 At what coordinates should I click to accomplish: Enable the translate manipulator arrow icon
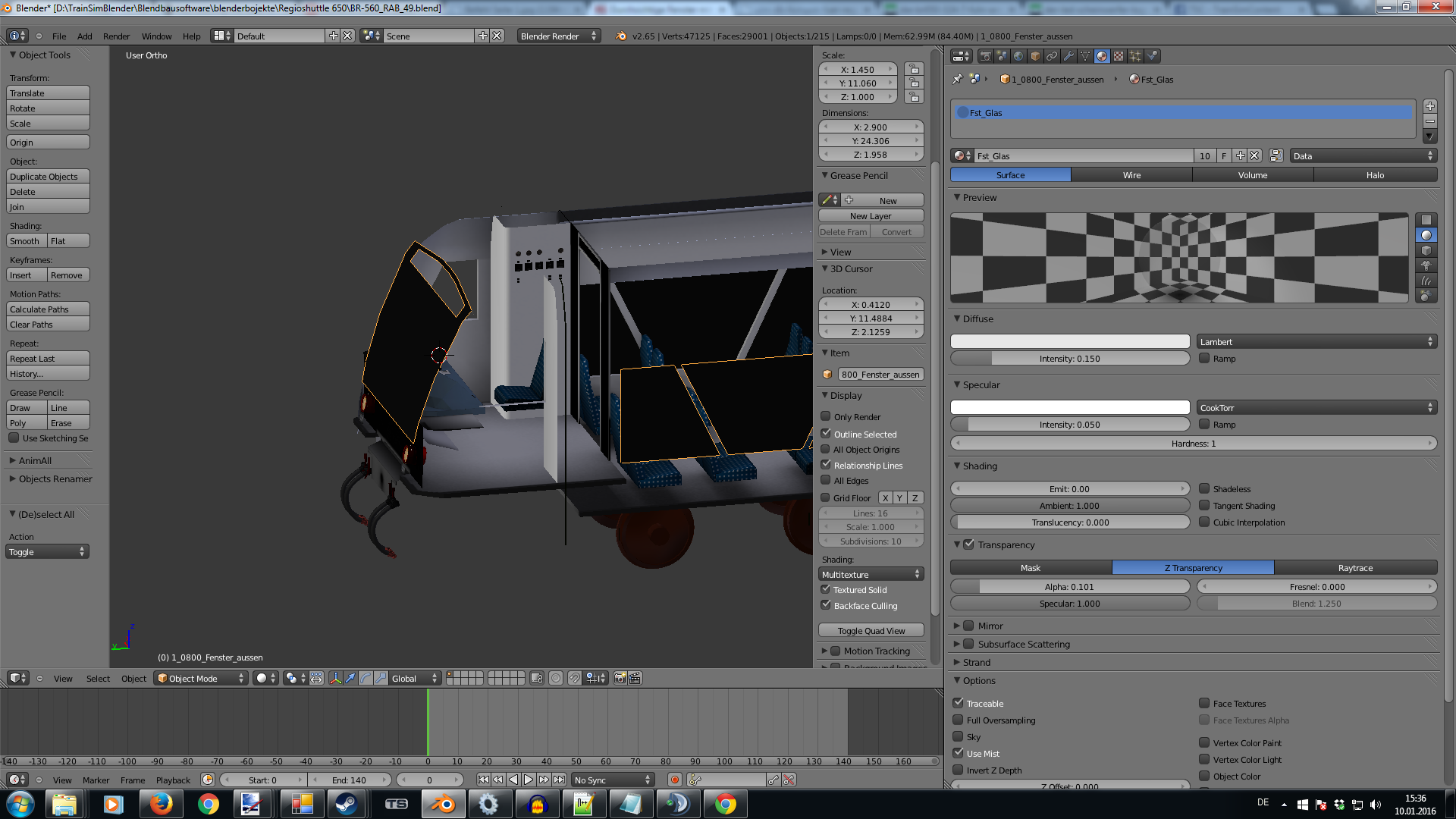coord(350,678)
